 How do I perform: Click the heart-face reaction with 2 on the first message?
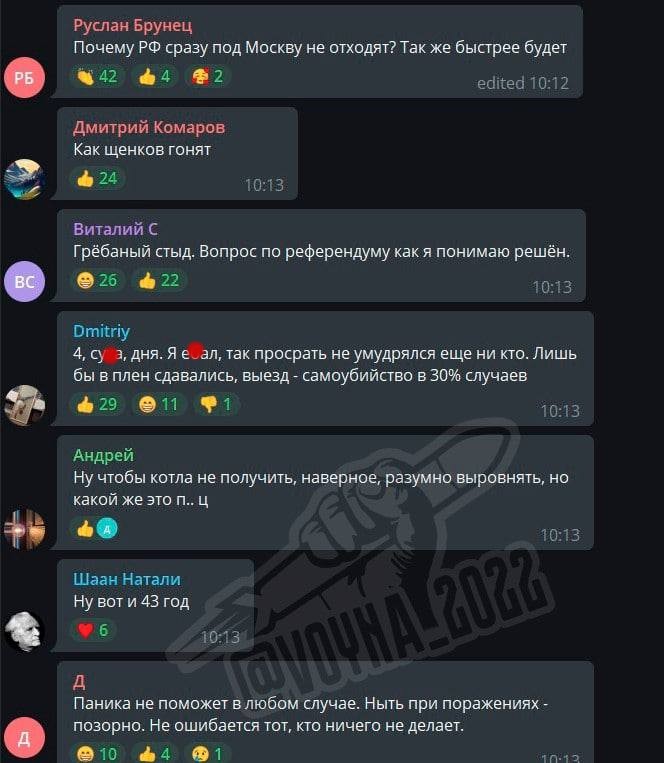(x=207, y=77)
